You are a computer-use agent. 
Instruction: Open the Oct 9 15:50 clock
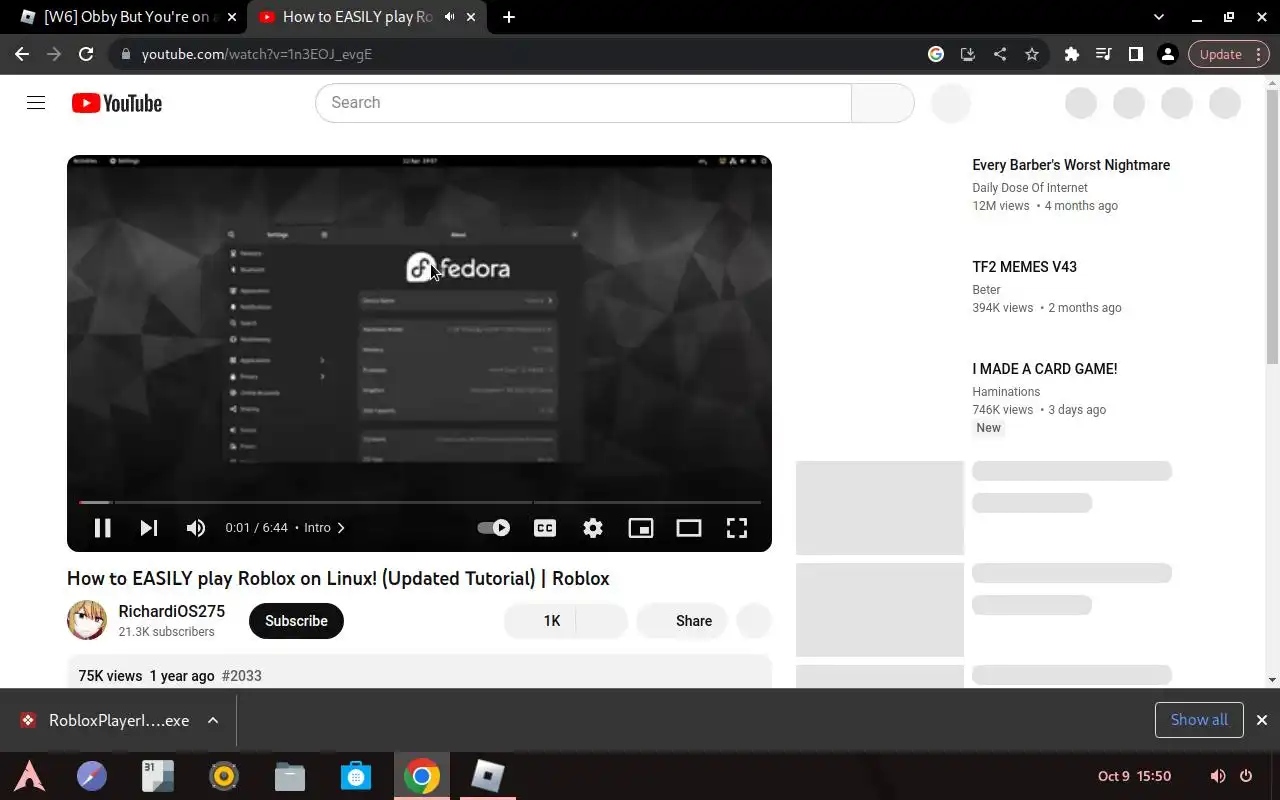point(1134,776)
